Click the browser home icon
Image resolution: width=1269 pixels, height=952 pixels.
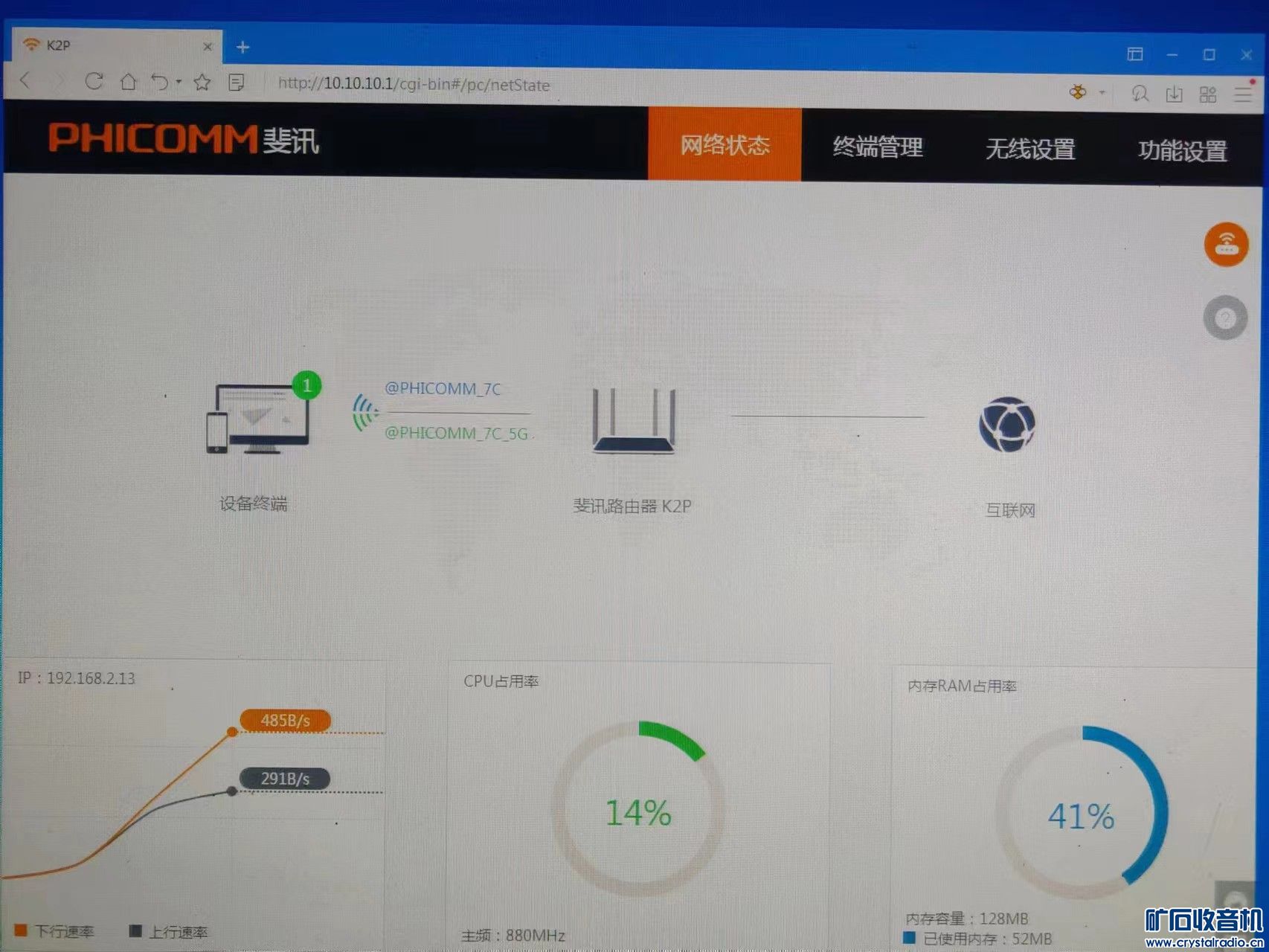pos(129,83)
